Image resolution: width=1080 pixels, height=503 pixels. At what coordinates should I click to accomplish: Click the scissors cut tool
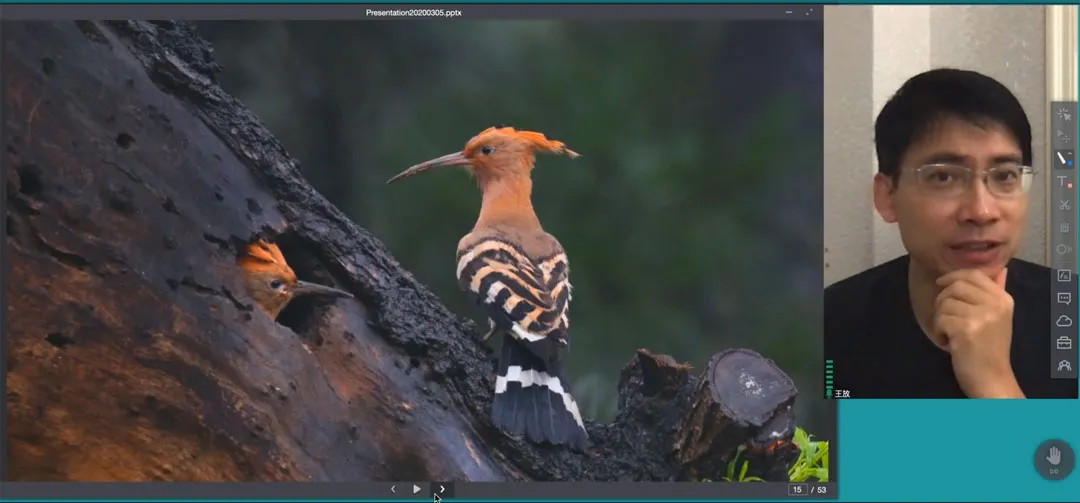click(x=1064, y=205)
